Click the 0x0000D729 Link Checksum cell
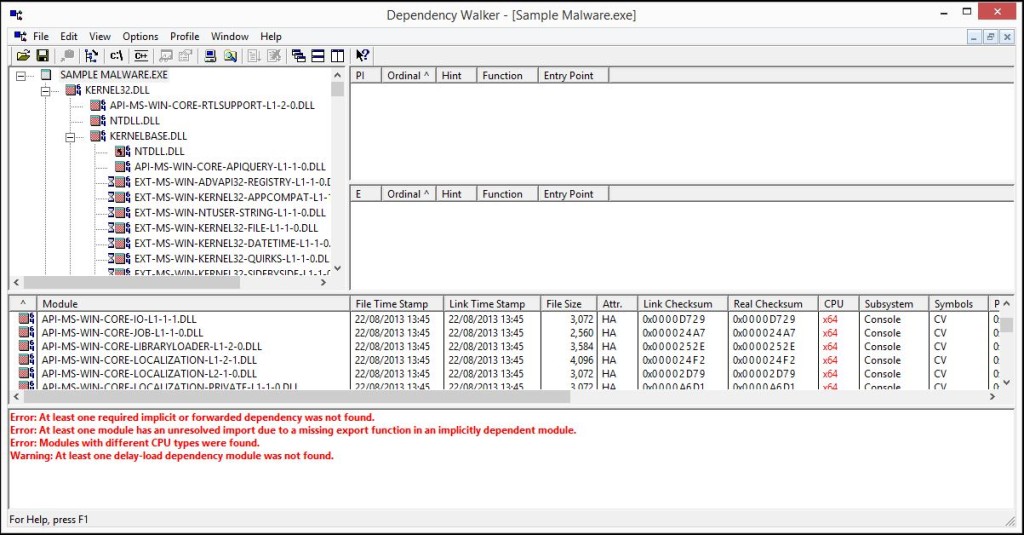The height and width of the screenshot is (535, 1024). (x=673, y=319)
